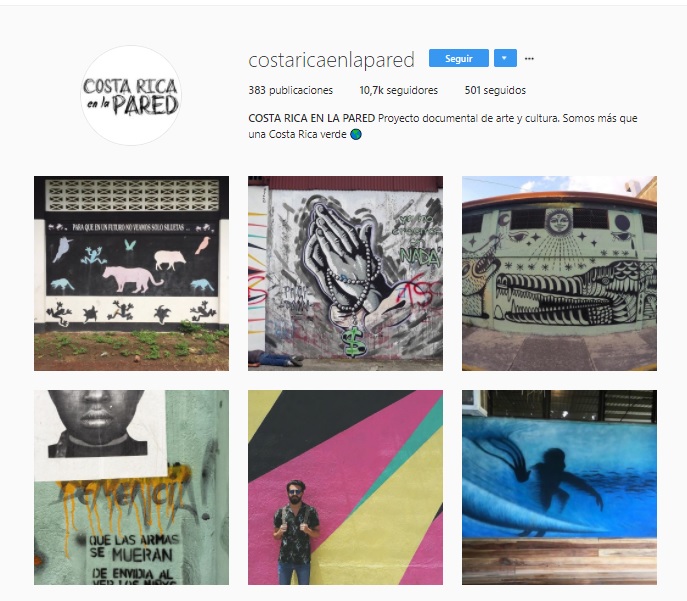
Task: Click the 383 publicaciones count
Action: 290,90
